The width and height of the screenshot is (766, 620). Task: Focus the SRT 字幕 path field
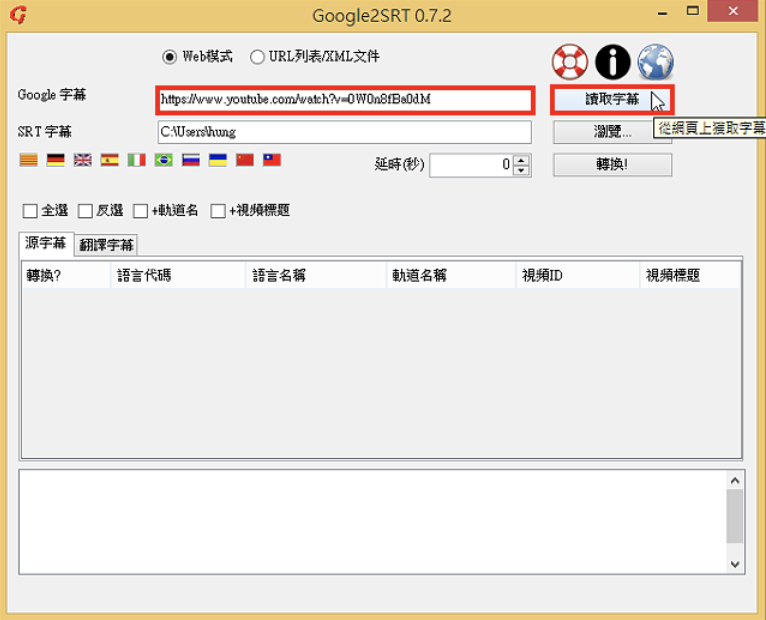345,132
